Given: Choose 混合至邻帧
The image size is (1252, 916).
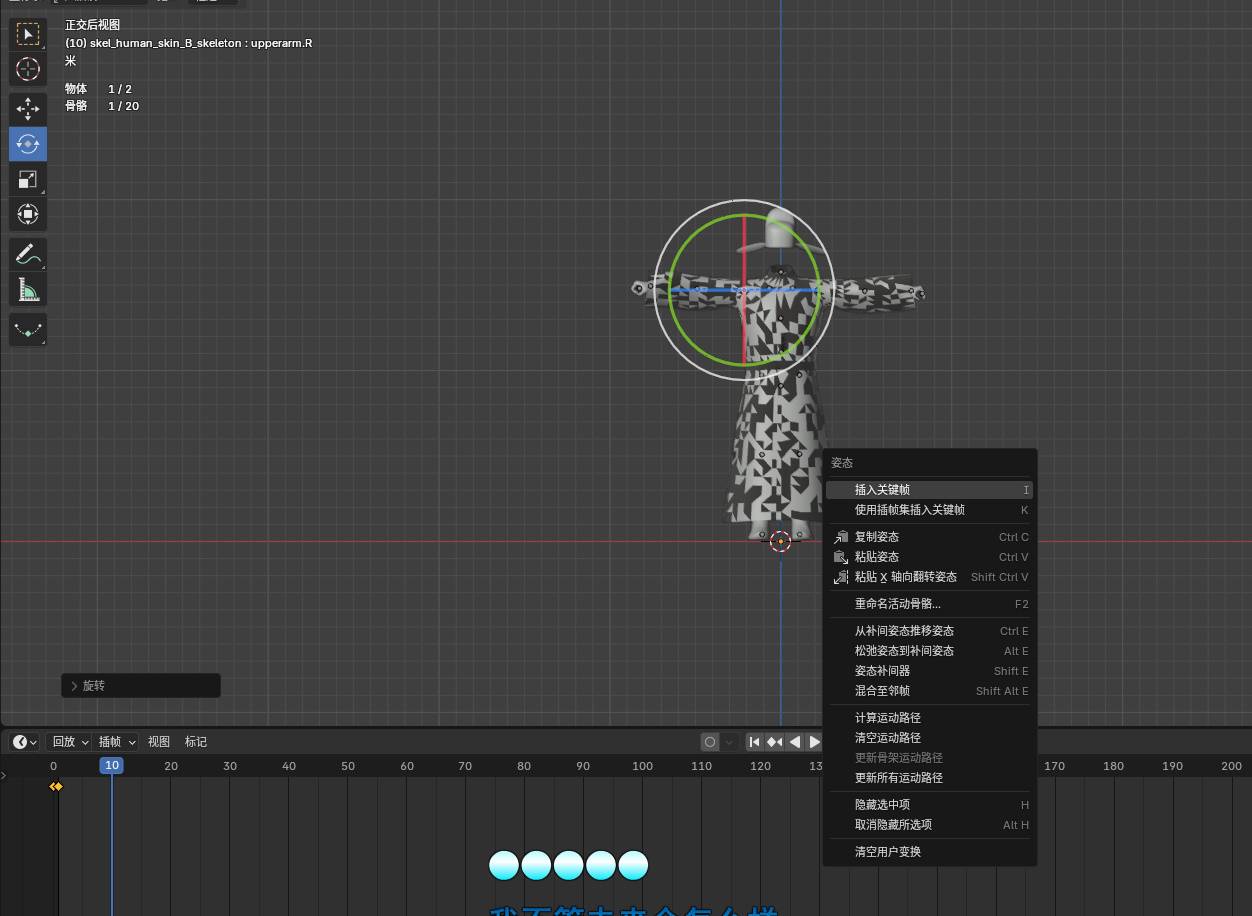Looking at the screenshot, I should click(930, 691).
